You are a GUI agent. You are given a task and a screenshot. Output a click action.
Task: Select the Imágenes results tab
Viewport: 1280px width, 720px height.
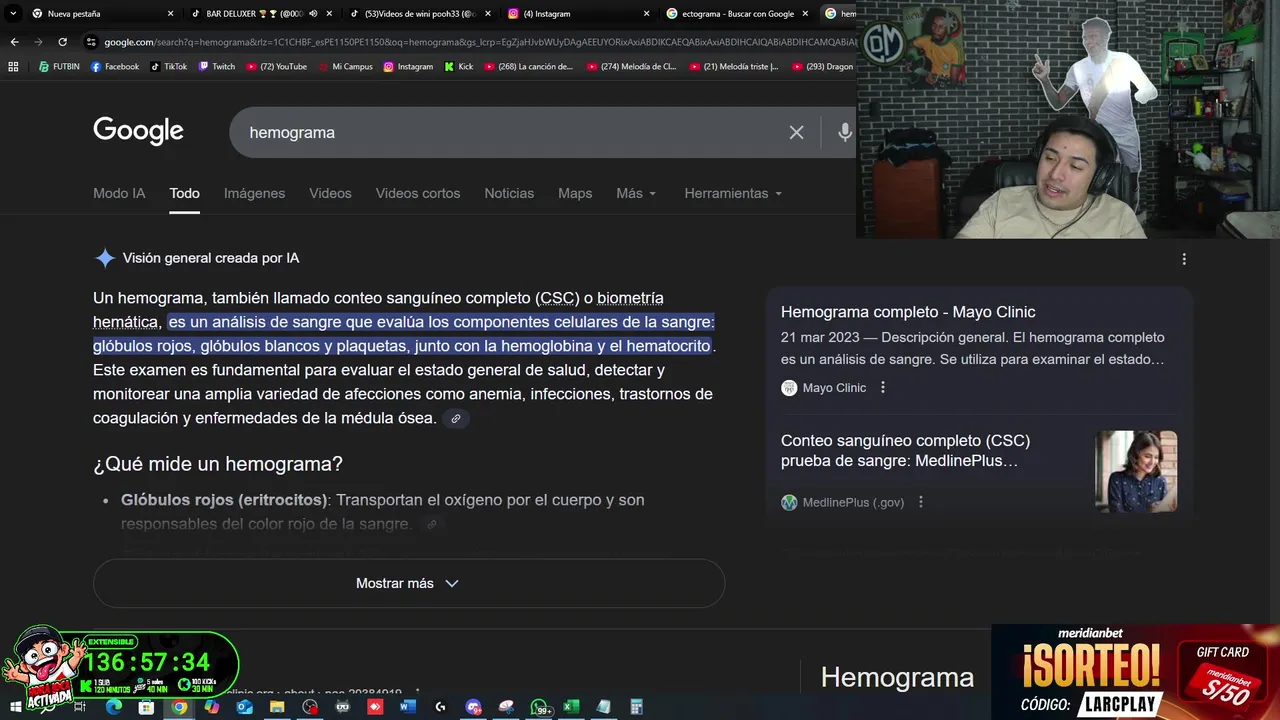click(254, 193)
